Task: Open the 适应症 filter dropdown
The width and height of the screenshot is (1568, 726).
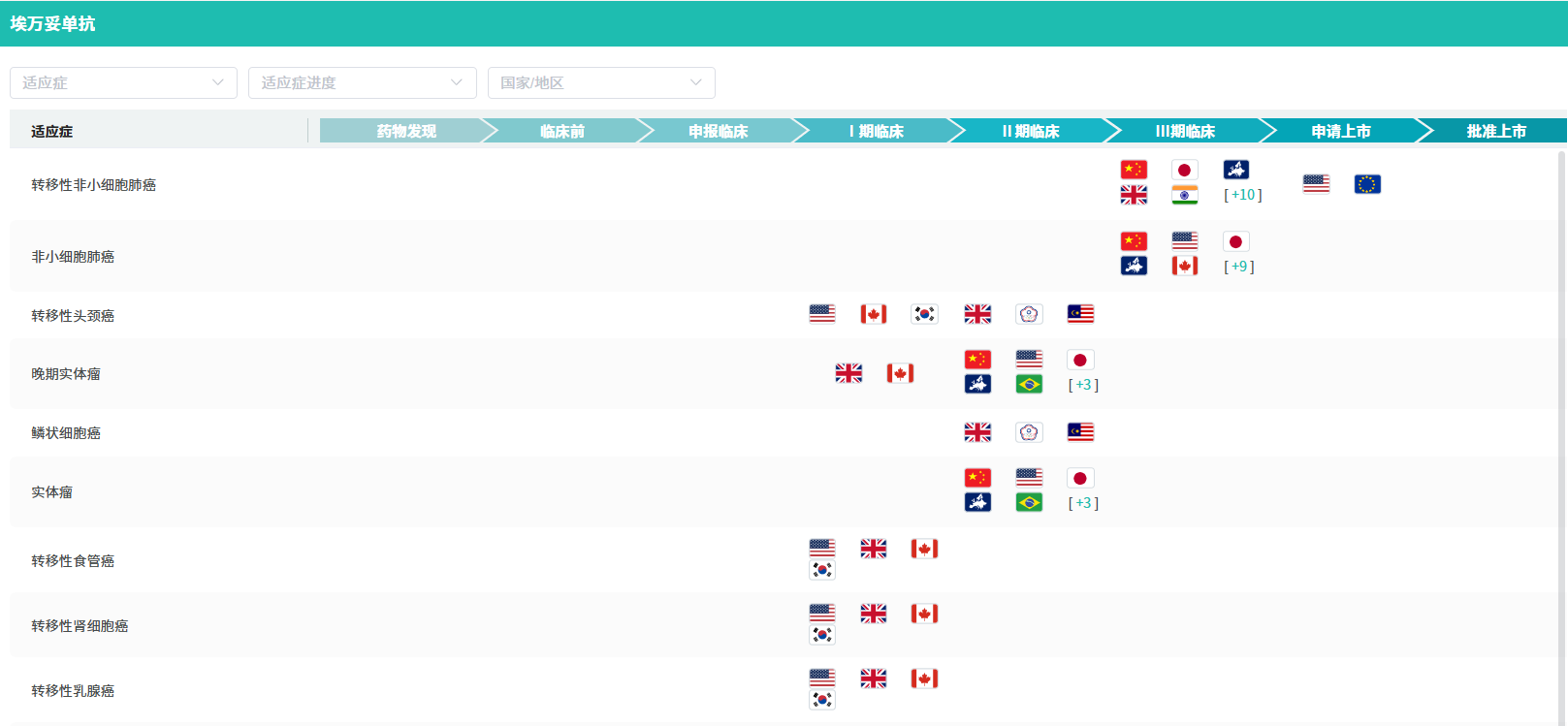Action: tap(123, 82)
